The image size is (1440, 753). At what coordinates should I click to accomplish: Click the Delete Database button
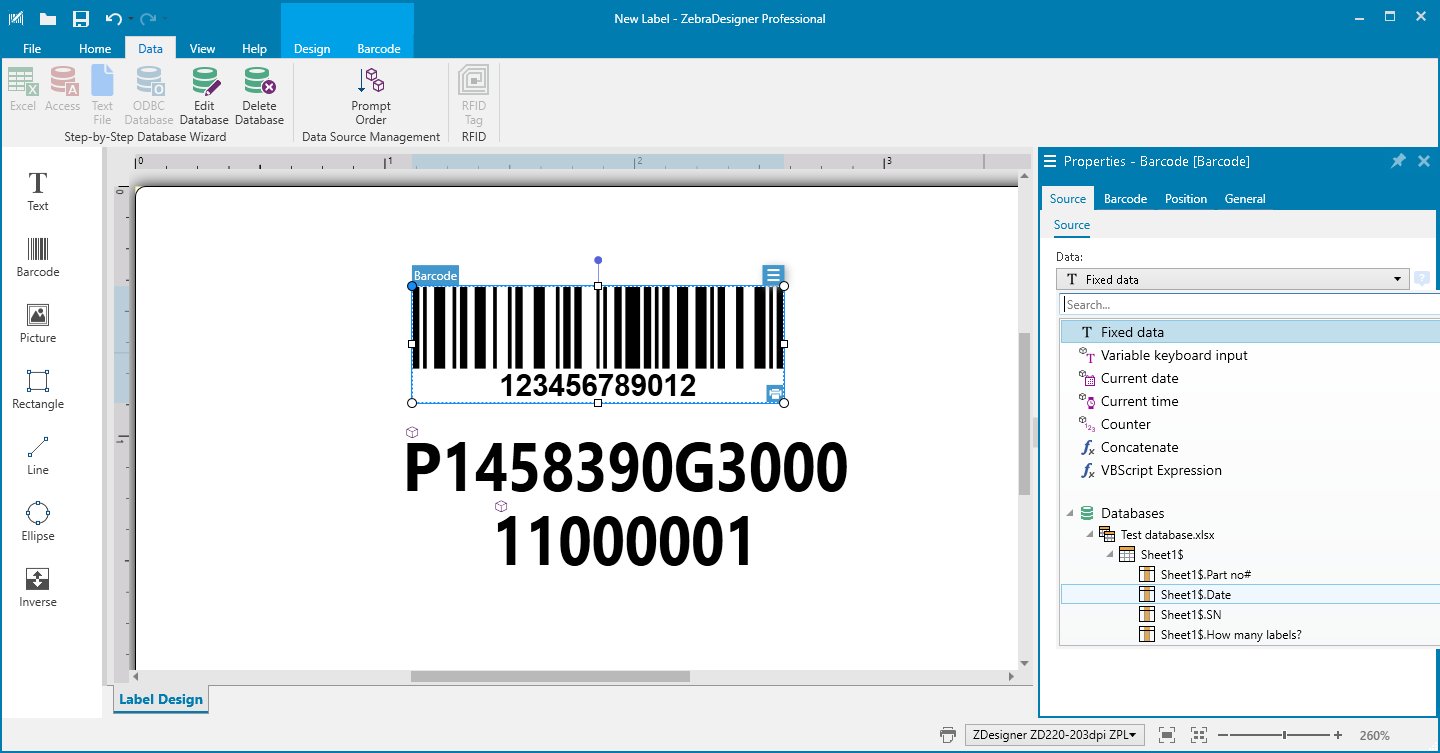[x=260, y=96]
